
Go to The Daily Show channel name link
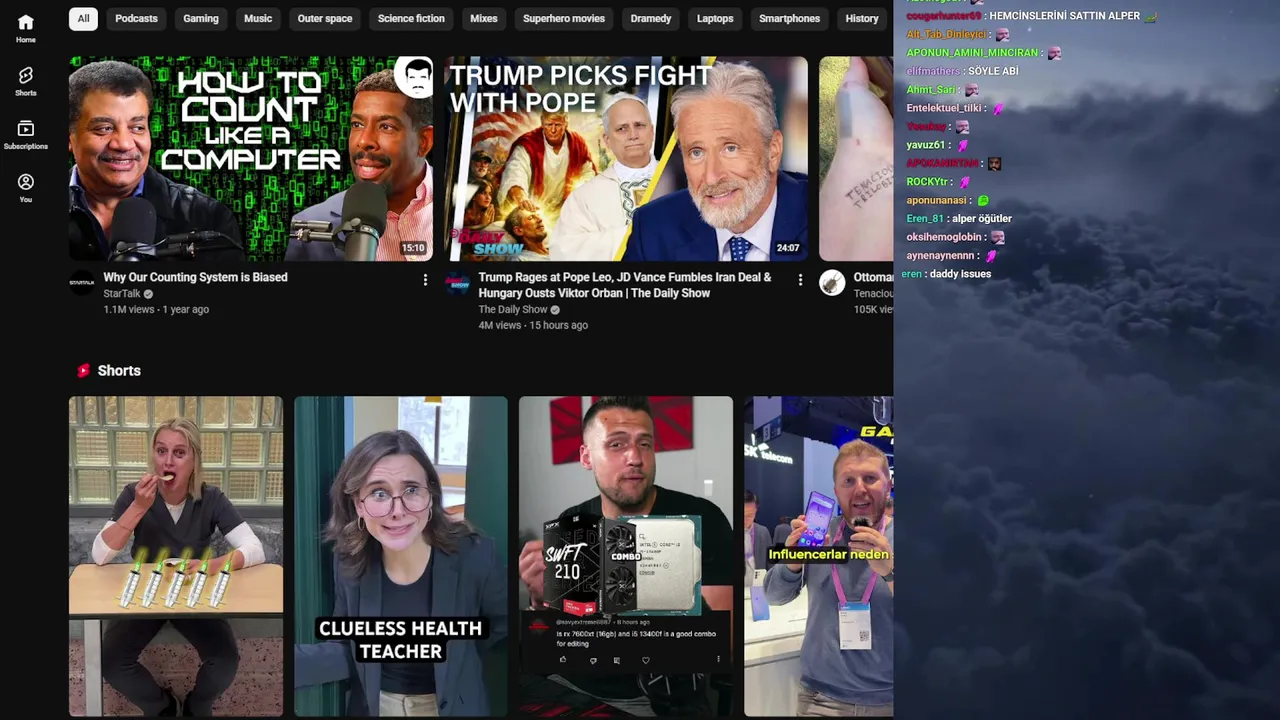[513, 310]
